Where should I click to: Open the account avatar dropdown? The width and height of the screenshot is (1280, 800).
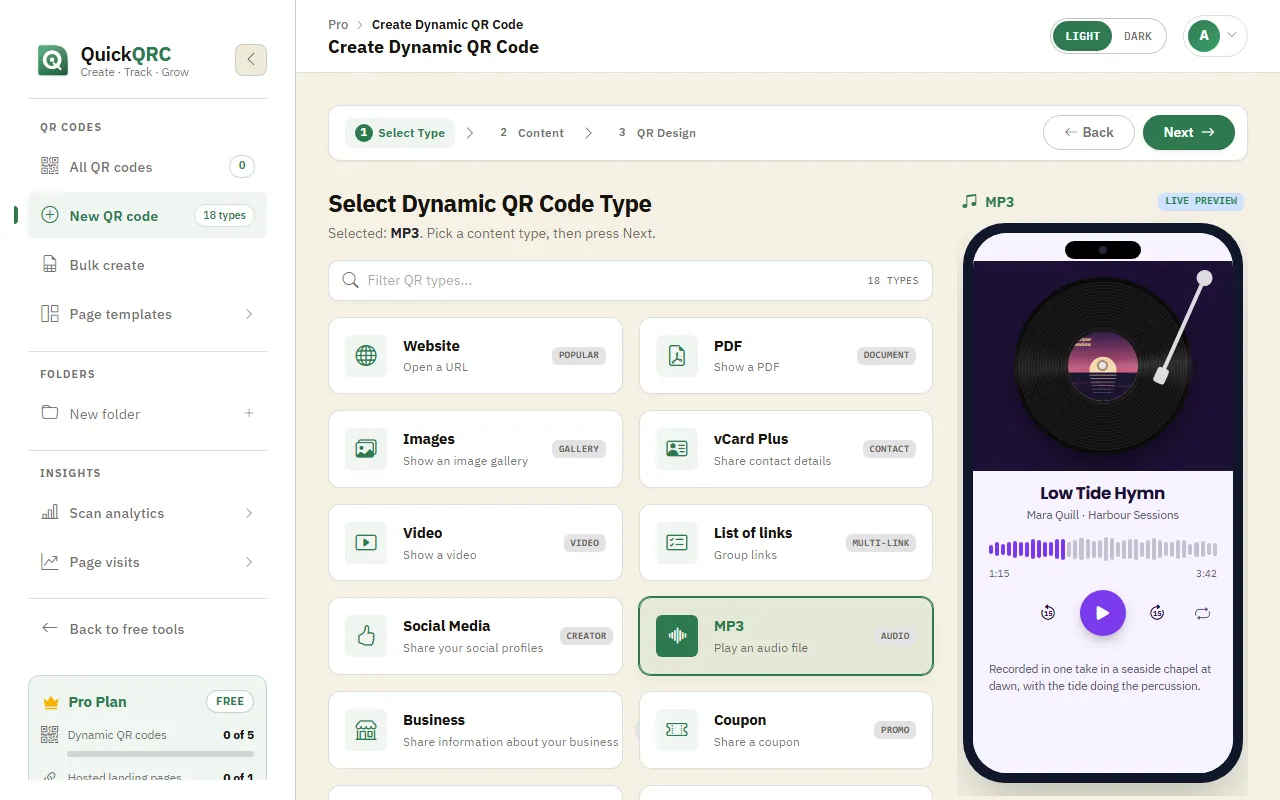[1215, 36]
